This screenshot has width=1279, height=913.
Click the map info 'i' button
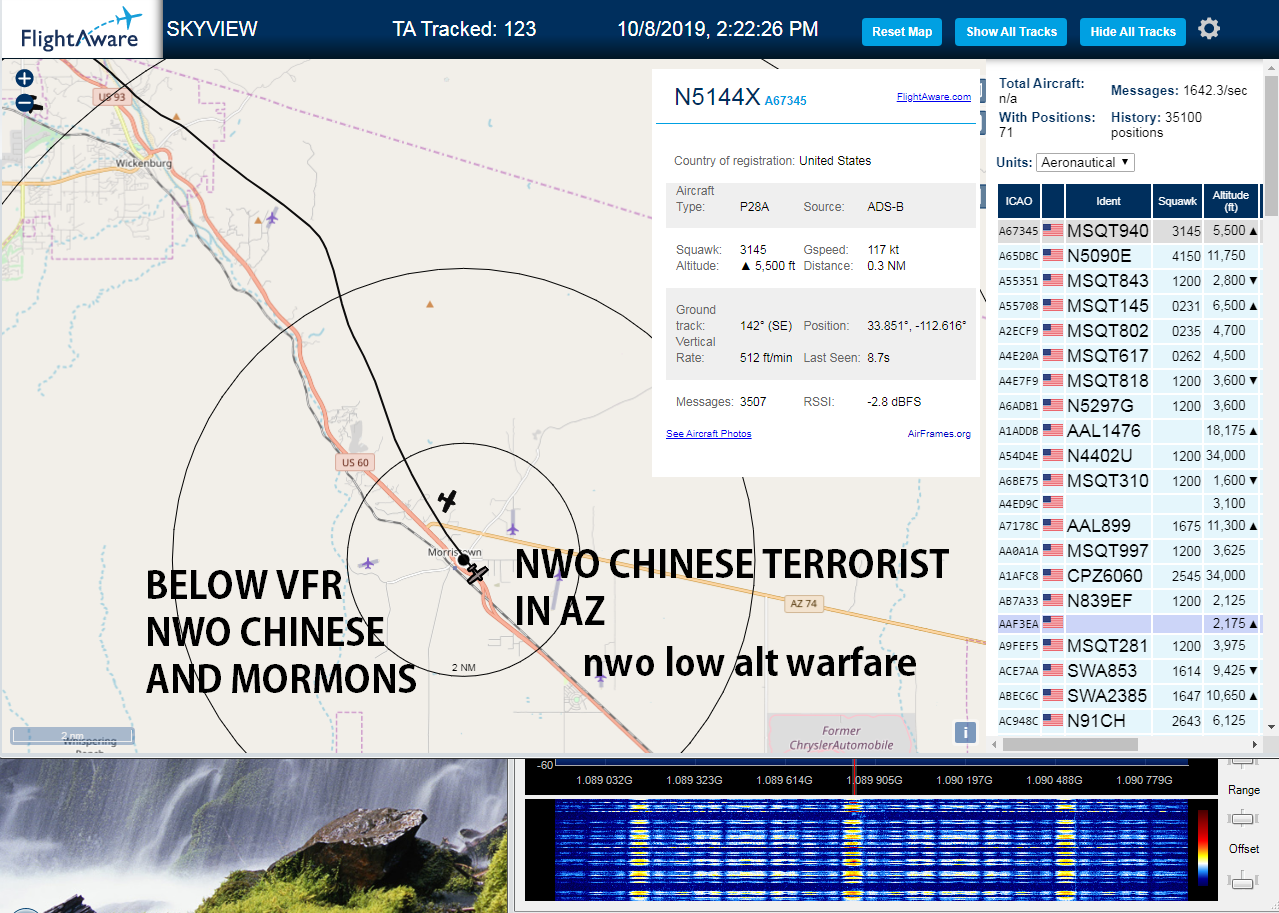coord(965,732)
